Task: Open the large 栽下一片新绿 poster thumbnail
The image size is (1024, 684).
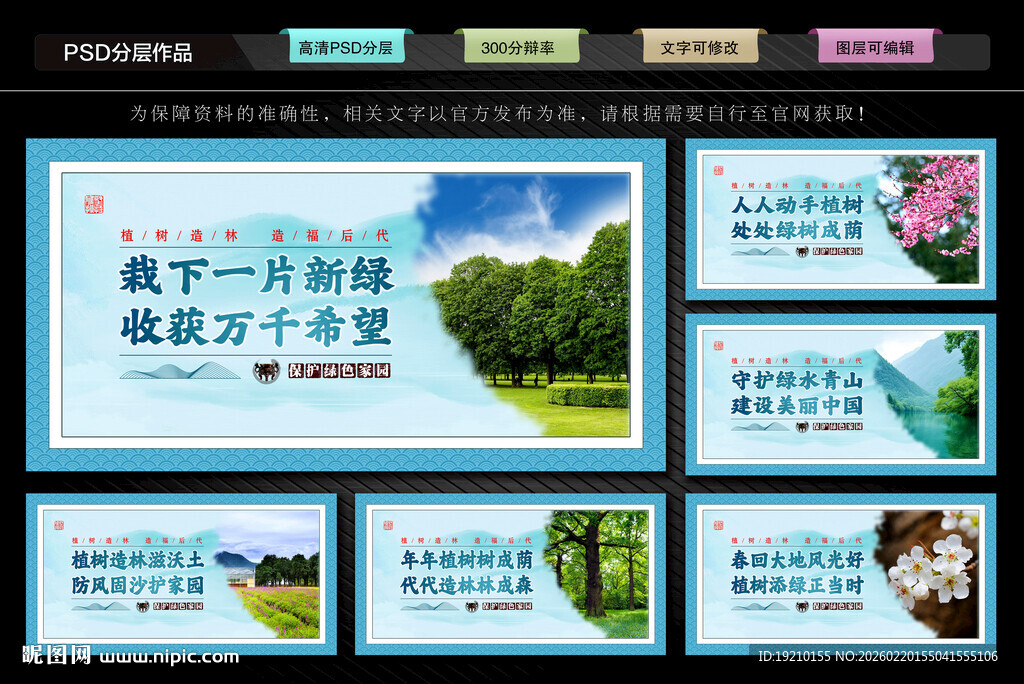Action: point(346,304)
